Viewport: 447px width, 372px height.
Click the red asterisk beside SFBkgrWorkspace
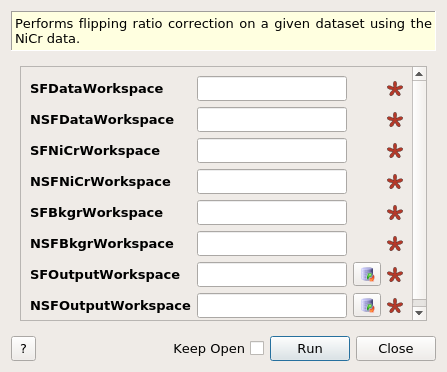pyautogui.click(x=395, y=213)
